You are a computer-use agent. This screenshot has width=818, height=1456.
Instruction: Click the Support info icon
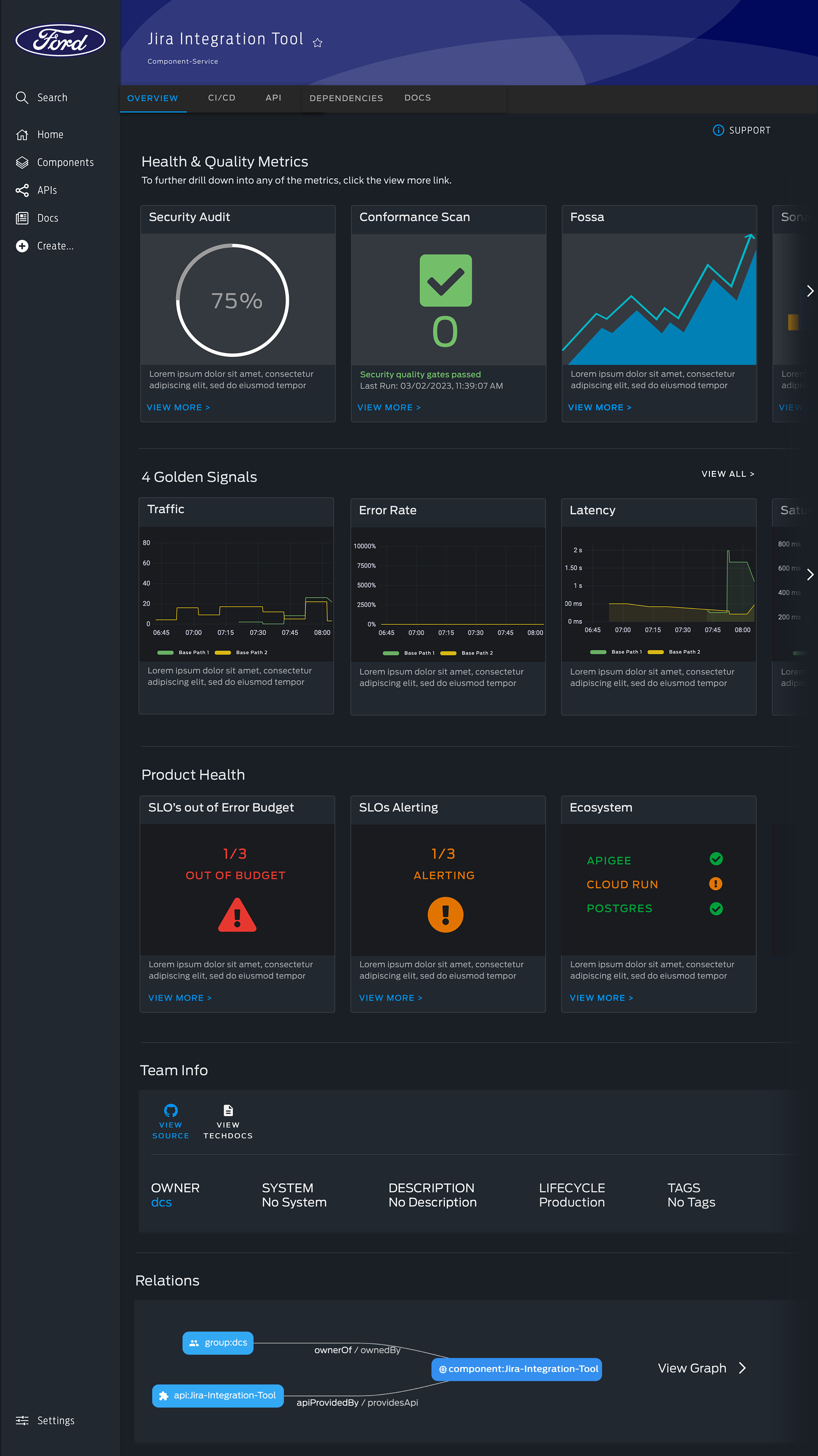(x=719, y=130)
